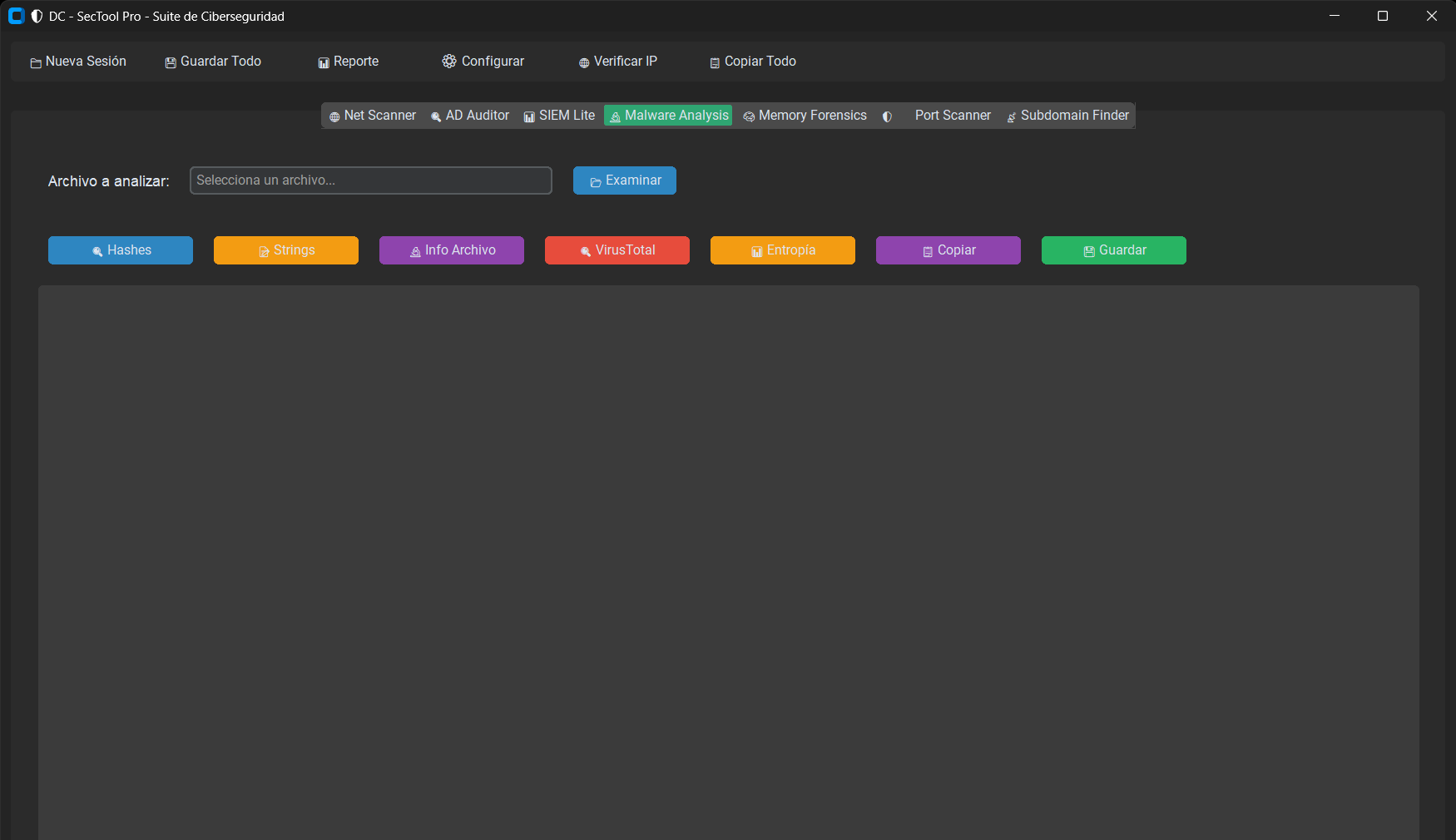Click the file path input field
This screenshot has height=840, width=1456.
click(371, 180)
